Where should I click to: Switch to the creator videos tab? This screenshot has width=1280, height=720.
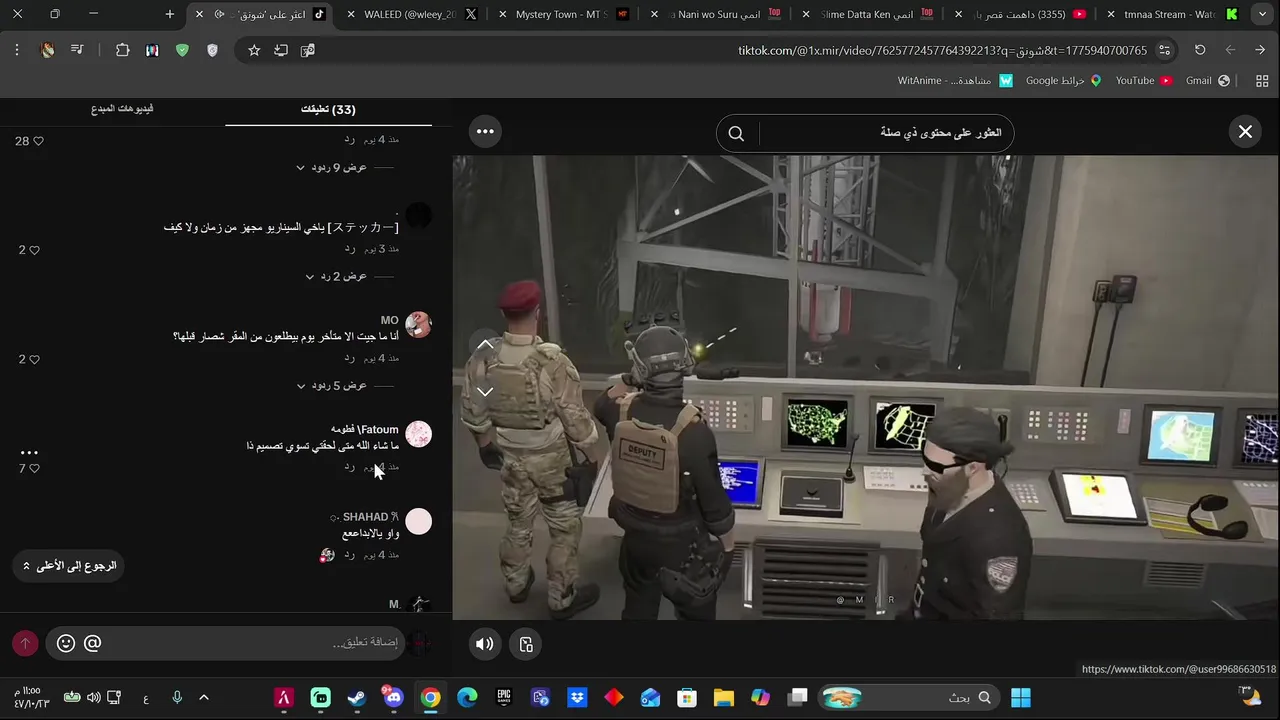tap(122, 109)
